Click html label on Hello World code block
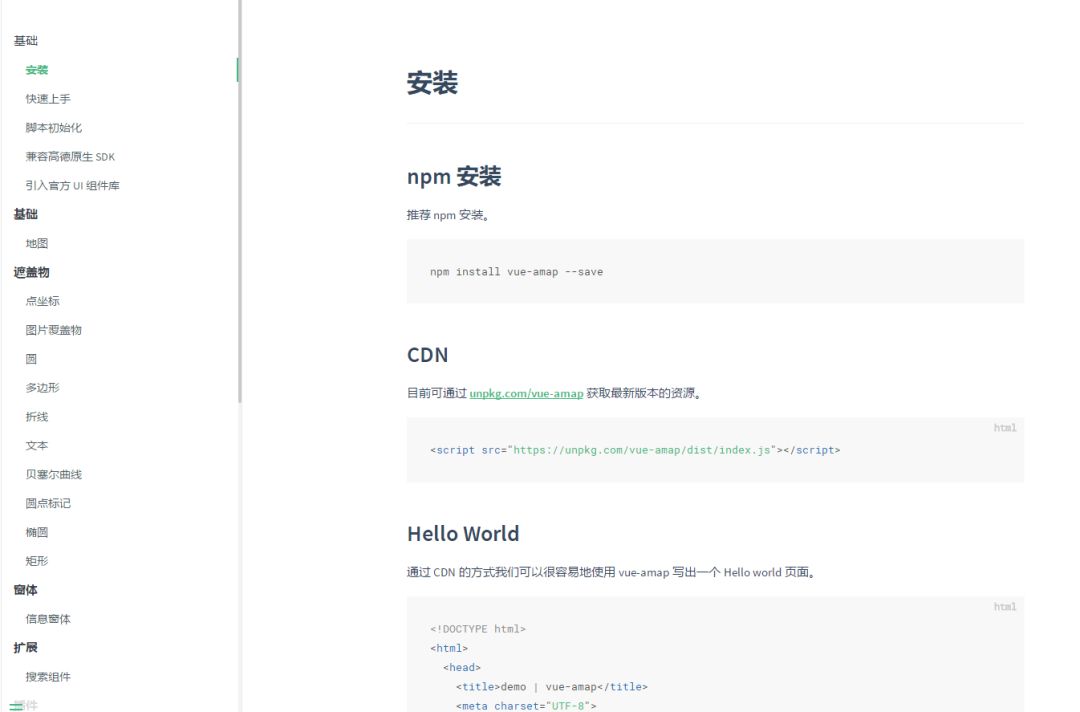This screenshot has width=1080, height=712. click(1005, 607)
